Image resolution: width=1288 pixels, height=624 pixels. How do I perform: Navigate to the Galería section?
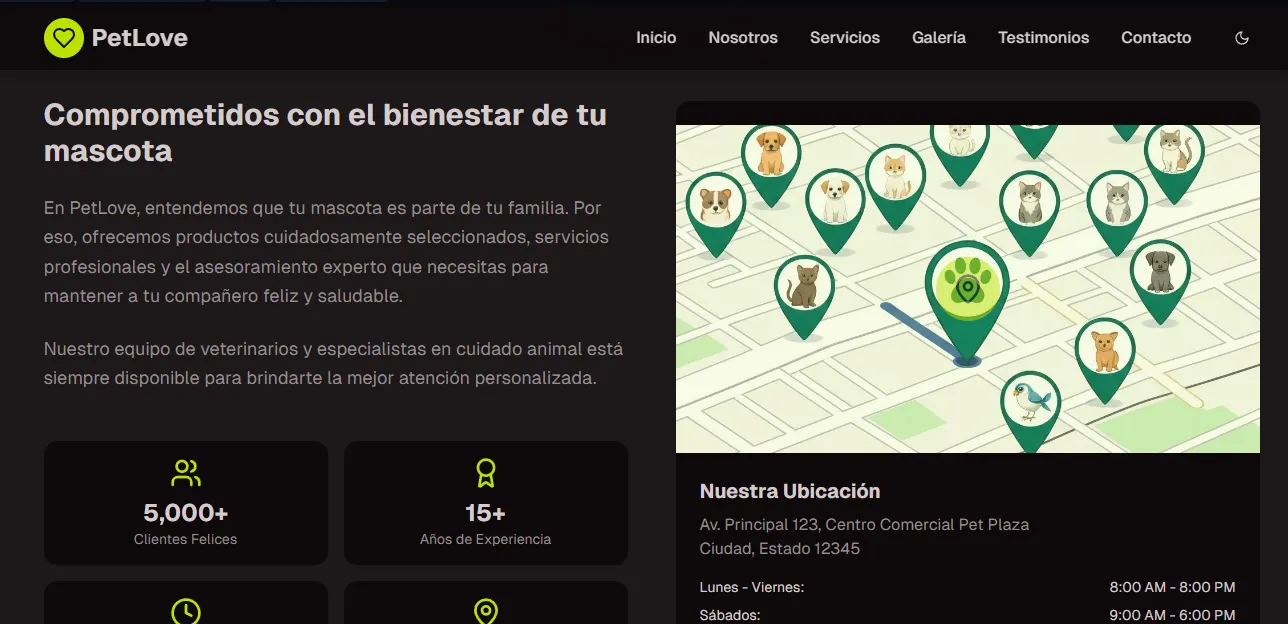(x=939, y=38)
